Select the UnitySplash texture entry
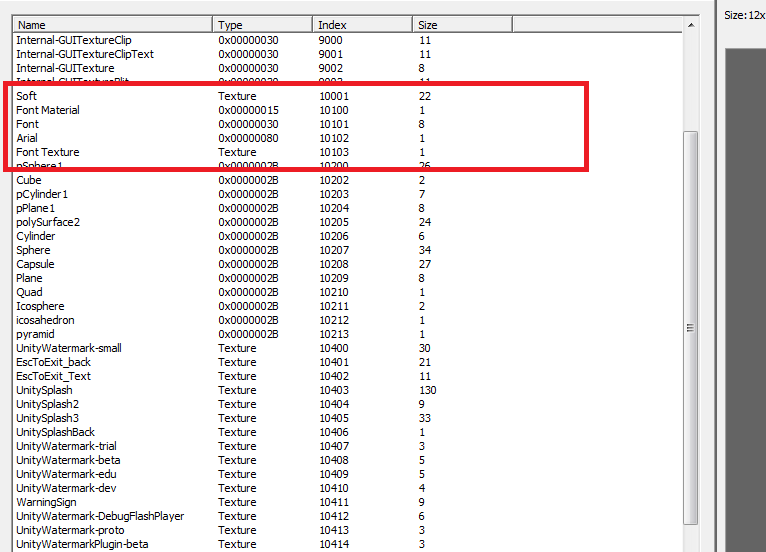The width and height of the screenshot is (766, 552). (44, 390)
